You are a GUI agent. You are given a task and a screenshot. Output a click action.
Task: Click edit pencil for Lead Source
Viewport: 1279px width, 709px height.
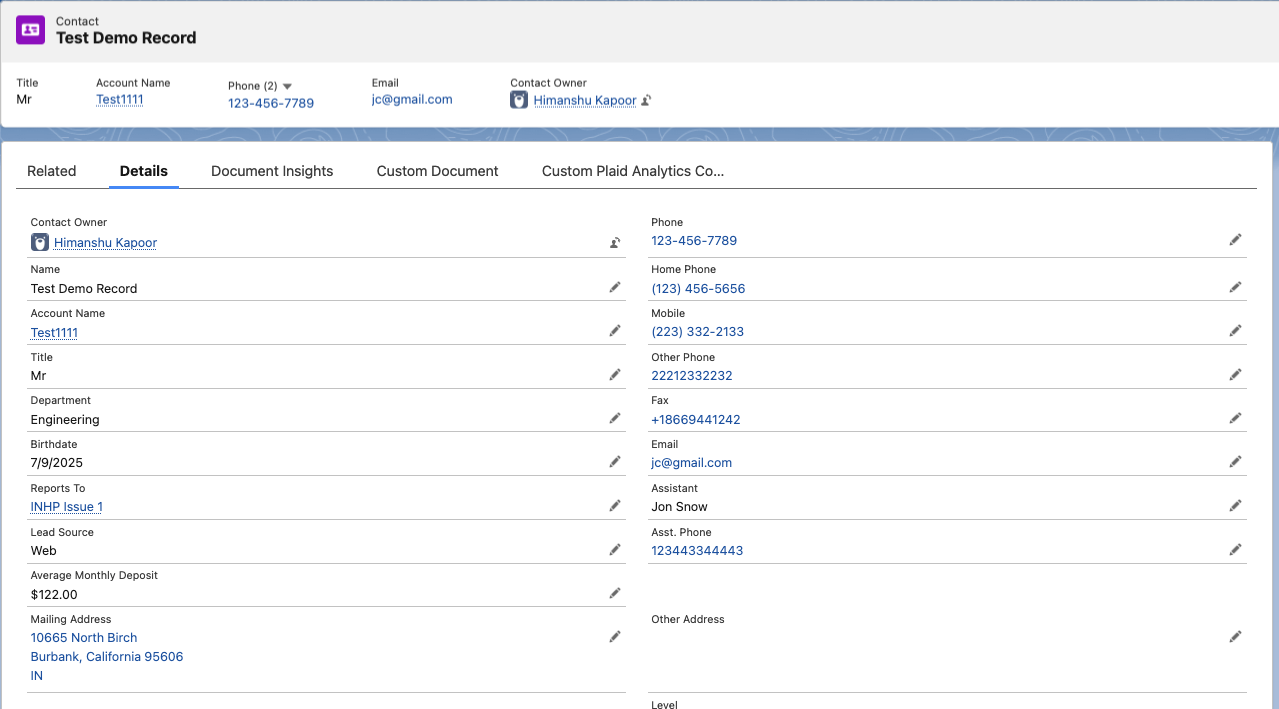[615, 550]
